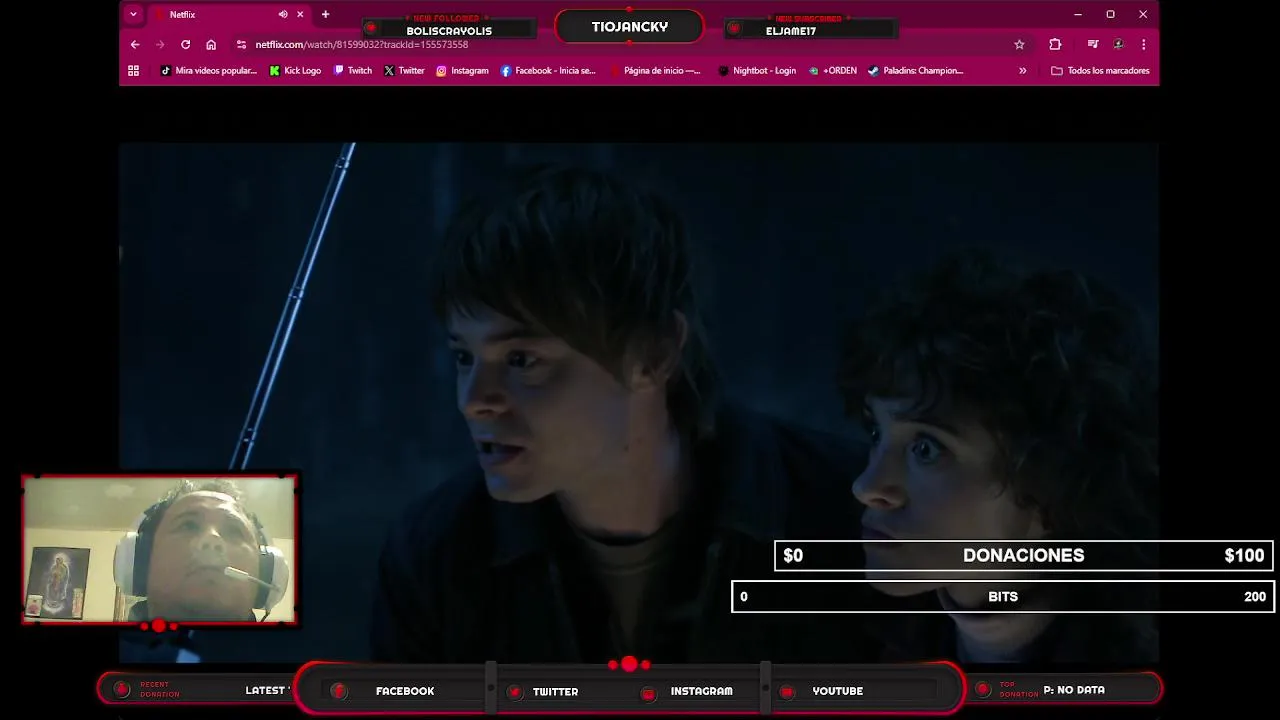Image resolution: width=1280 pixels, height=720 pixels.
Task: Open Paladins: Champion... bookmark
Action: pyautogui.click(x=915, y=71)
